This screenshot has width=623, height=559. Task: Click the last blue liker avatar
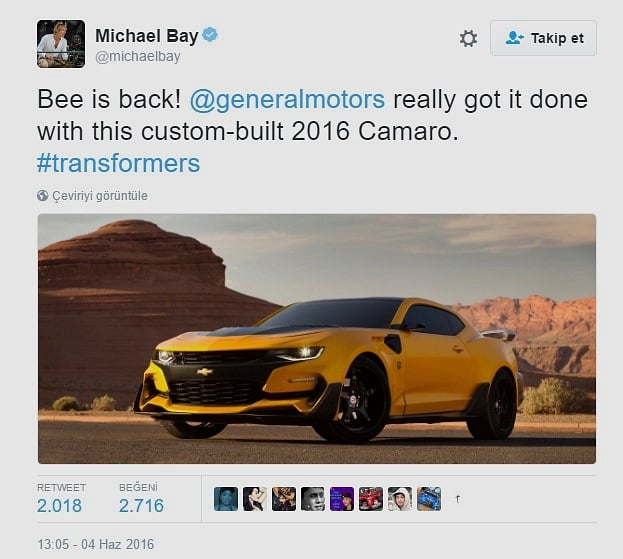[429, 499]
